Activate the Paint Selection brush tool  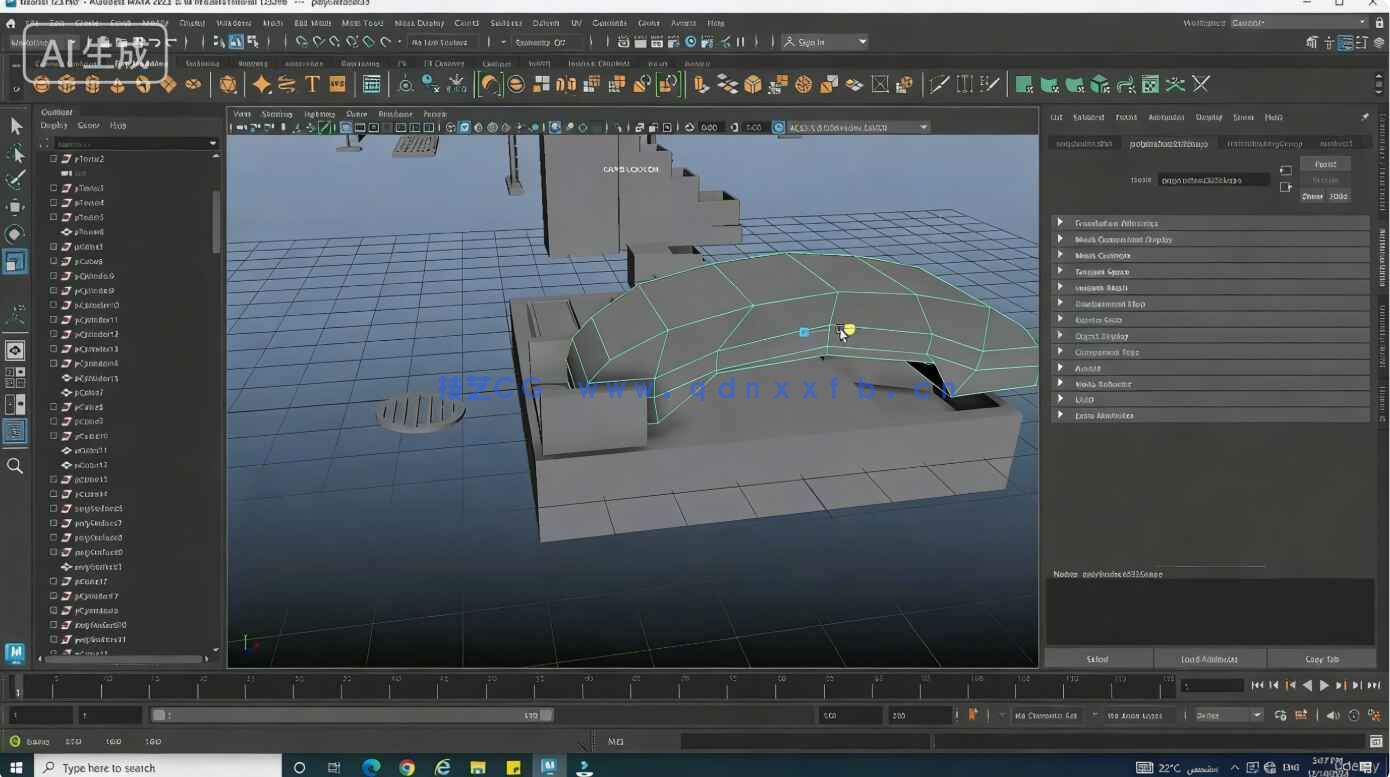coord(16,180)
